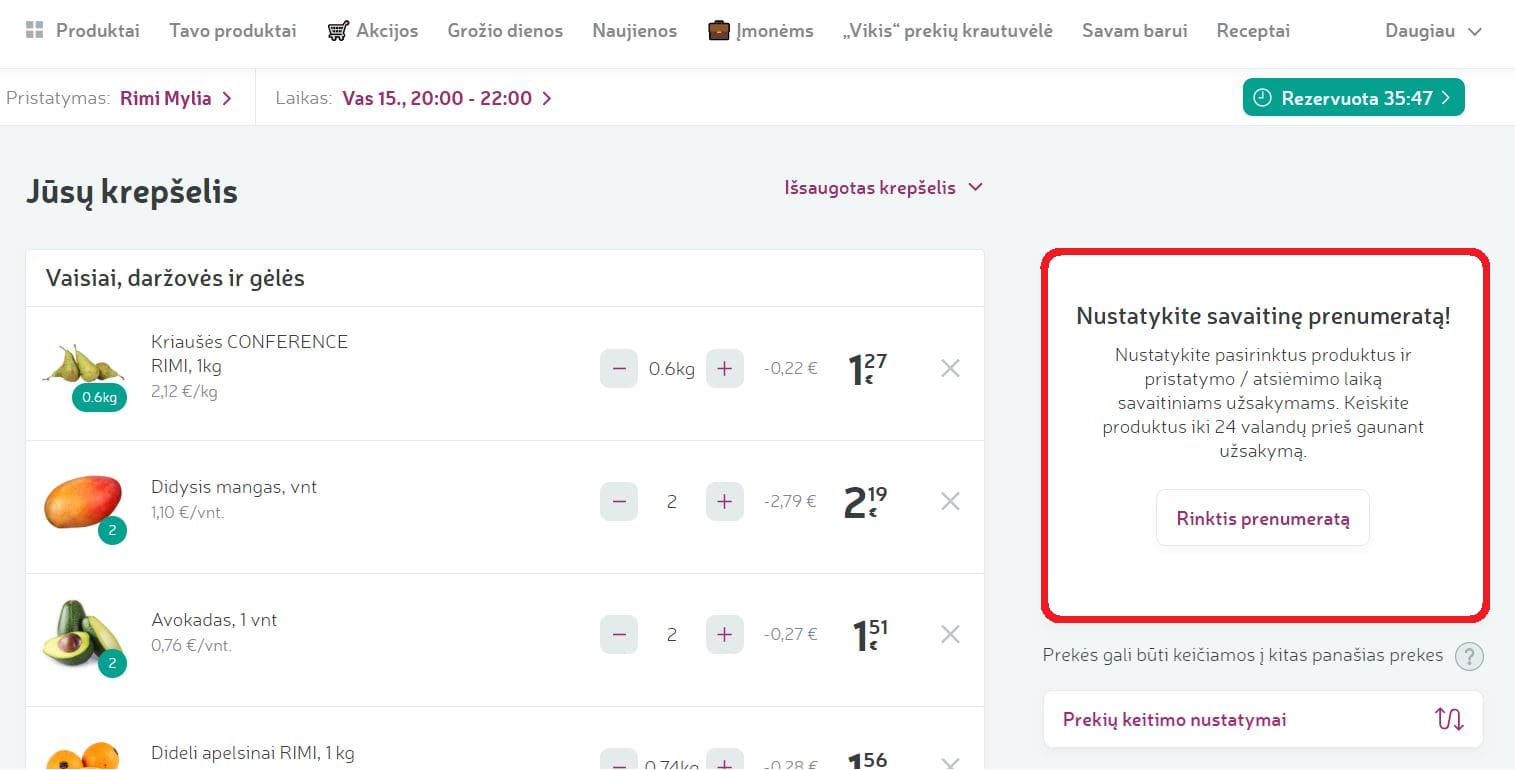
Task: Click the briefcase icon for Įmonėms
Action: click(718, 31)
